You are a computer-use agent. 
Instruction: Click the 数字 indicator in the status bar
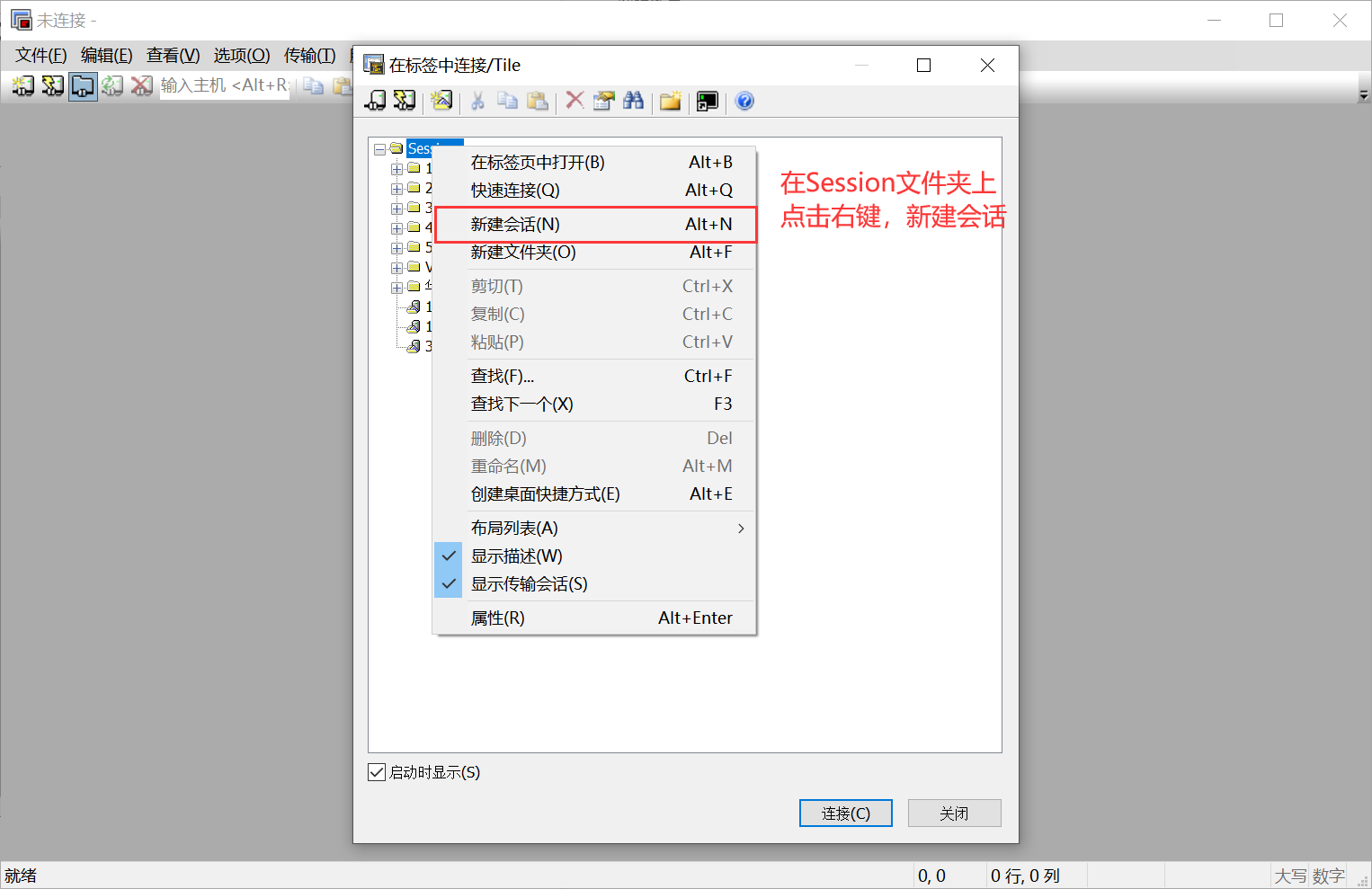[x=1328, y=876]
